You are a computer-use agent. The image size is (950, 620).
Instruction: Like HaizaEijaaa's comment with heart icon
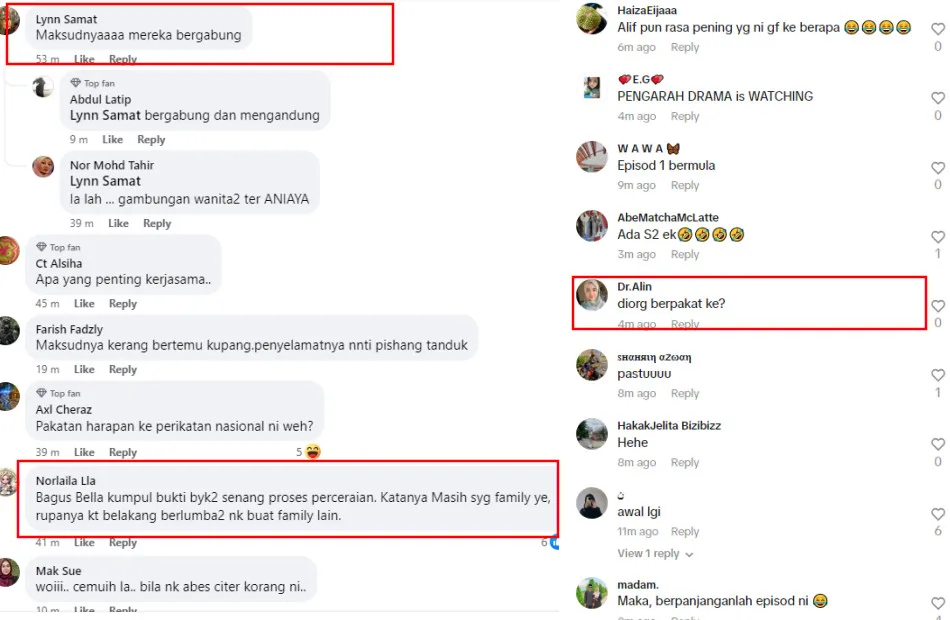point(938,28)
